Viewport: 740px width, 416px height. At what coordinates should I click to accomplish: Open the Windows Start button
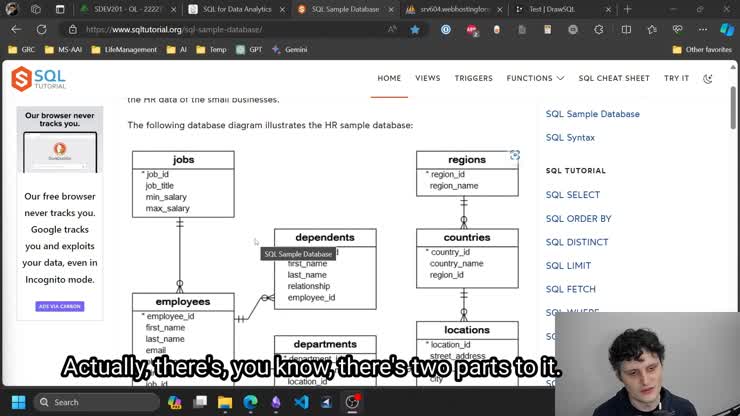18,402
